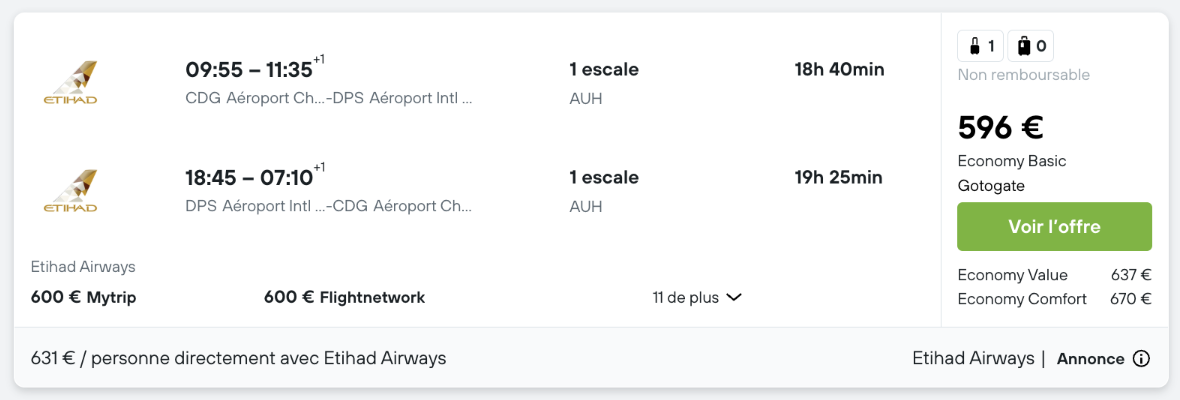Select the 600 € Mytrip offer
The image size is (1180, 400).
pos(84,298)
